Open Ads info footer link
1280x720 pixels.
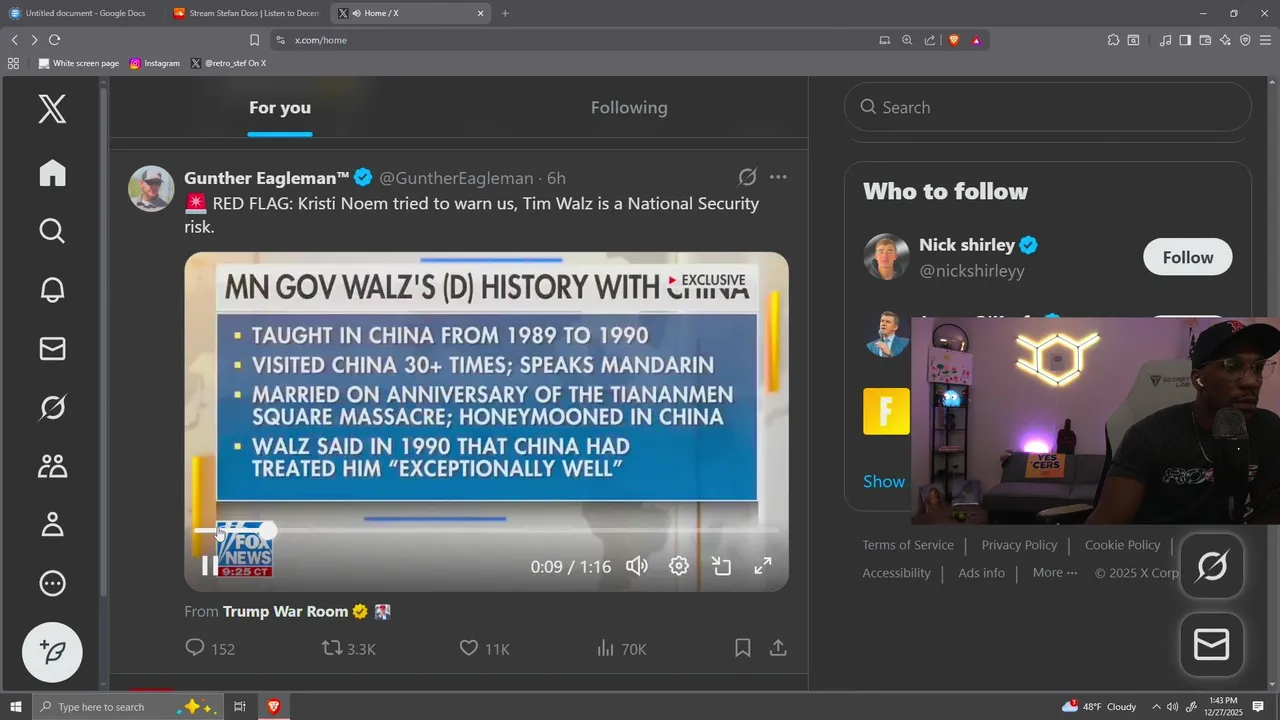tap(981, 573)
